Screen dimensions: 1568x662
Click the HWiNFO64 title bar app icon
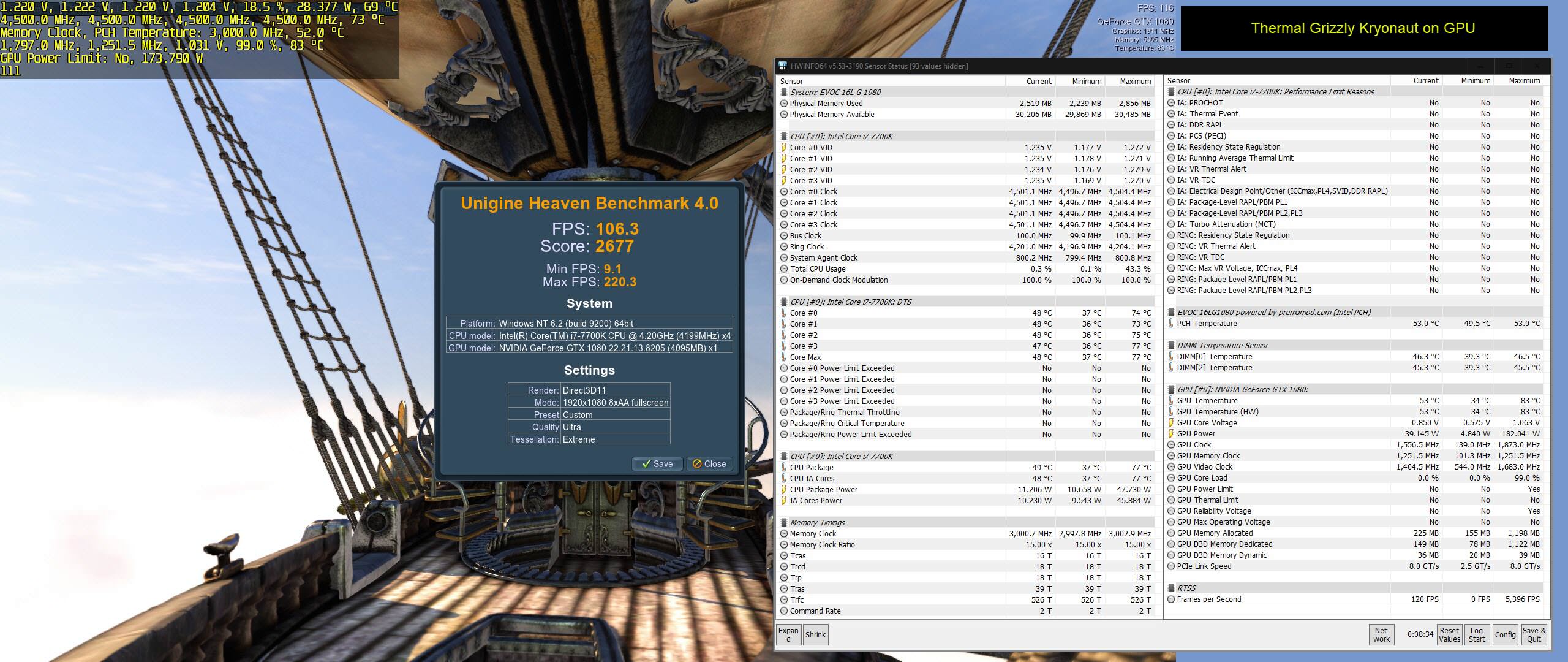[783, 66]
